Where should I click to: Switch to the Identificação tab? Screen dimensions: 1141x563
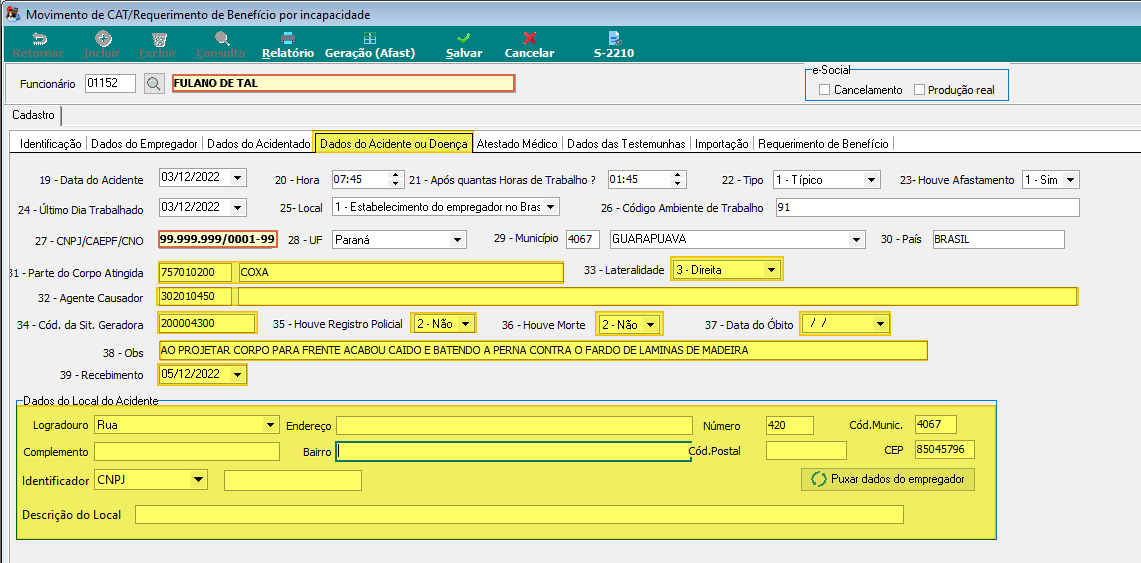click(50, 144)
